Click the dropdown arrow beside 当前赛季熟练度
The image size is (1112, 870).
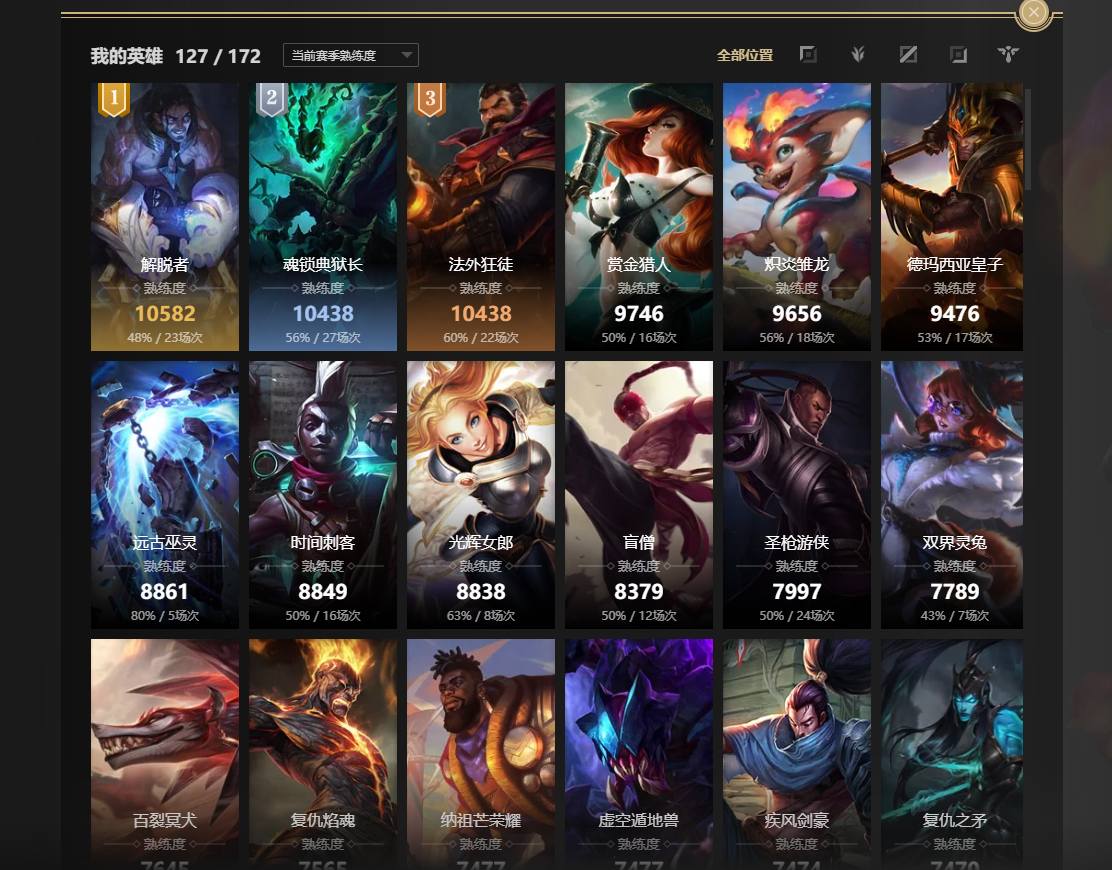point(406,55)
